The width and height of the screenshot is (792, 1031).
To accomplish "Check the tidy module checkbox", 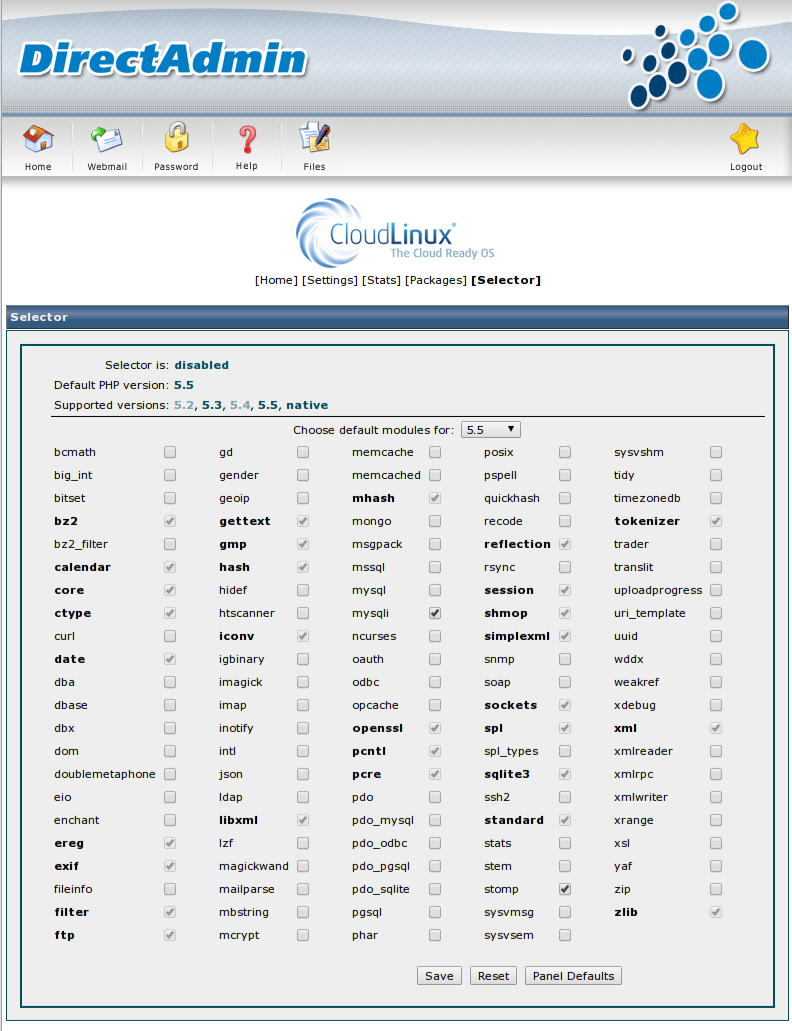I will pyautogui.click(x=716, y=475).
